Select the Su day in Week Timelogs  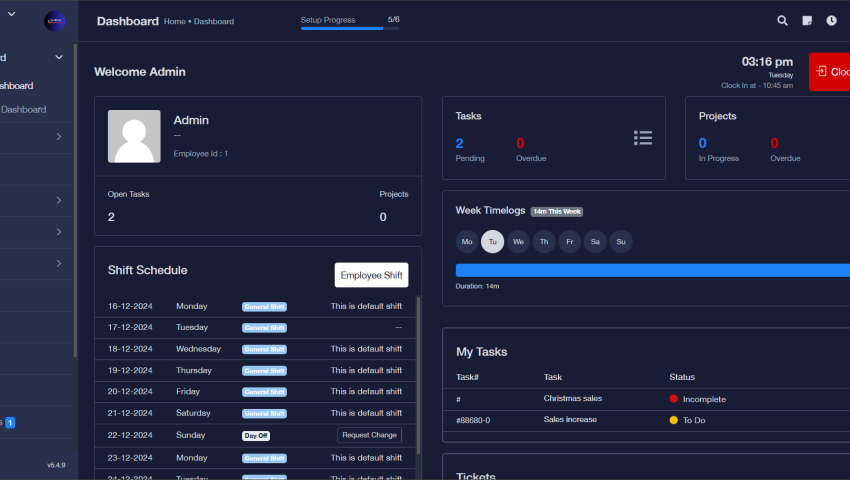pos(621,242)
